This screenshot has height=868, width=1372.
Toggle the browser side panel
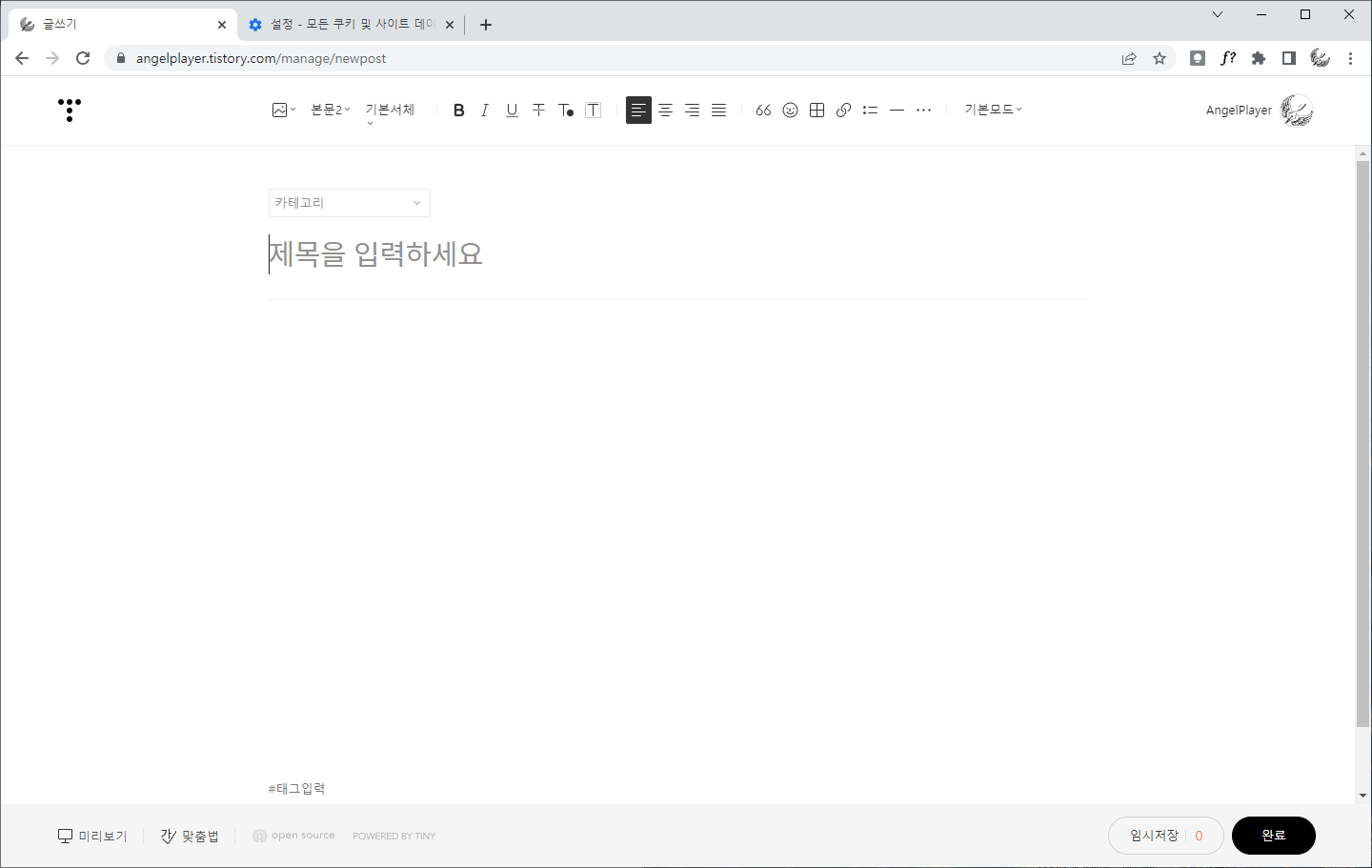pos(1289,58)
